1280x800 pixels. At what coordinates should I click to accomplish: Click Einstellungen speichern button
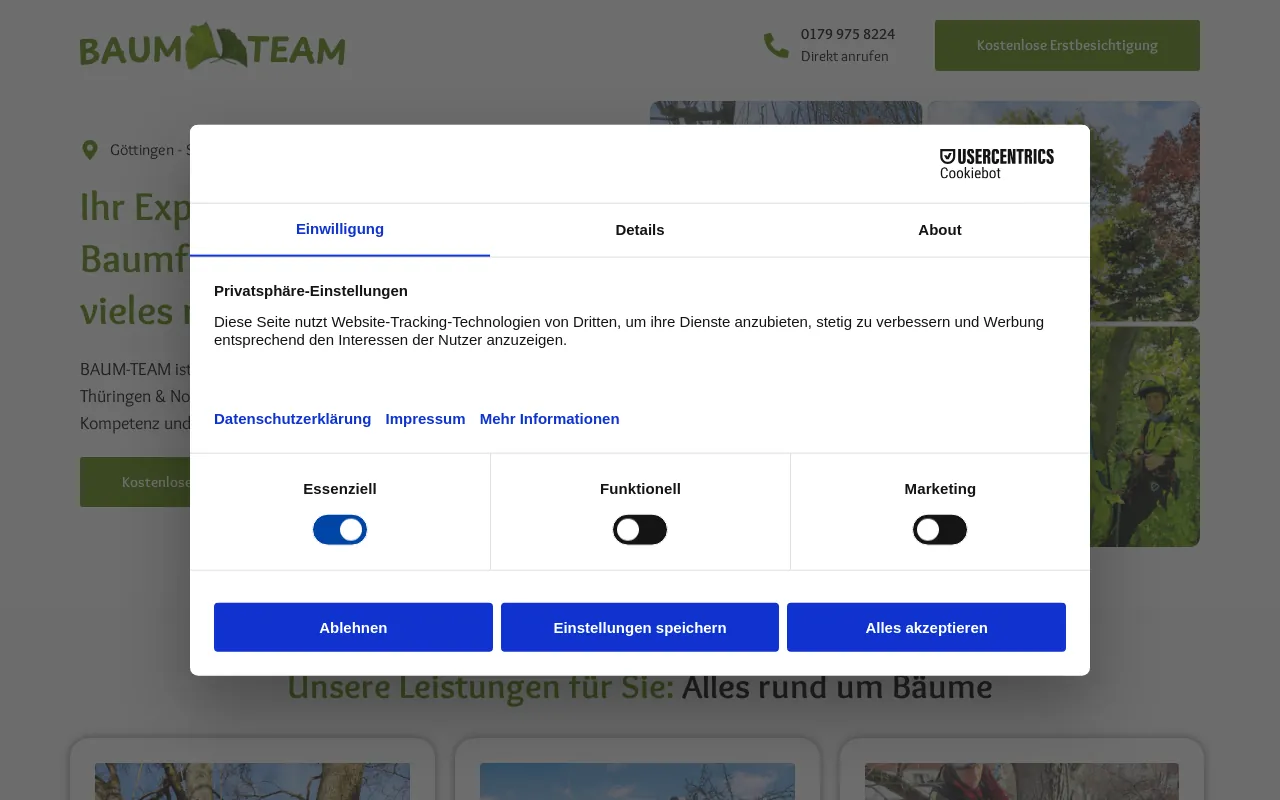(x=640, y=627)
